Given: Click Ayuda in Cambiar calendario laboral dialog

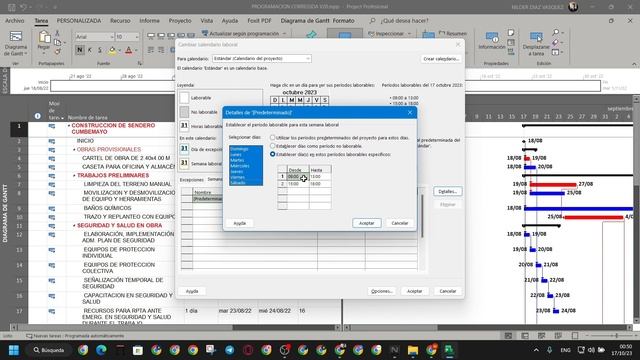Looking at the screenshot, I should 192,291.
